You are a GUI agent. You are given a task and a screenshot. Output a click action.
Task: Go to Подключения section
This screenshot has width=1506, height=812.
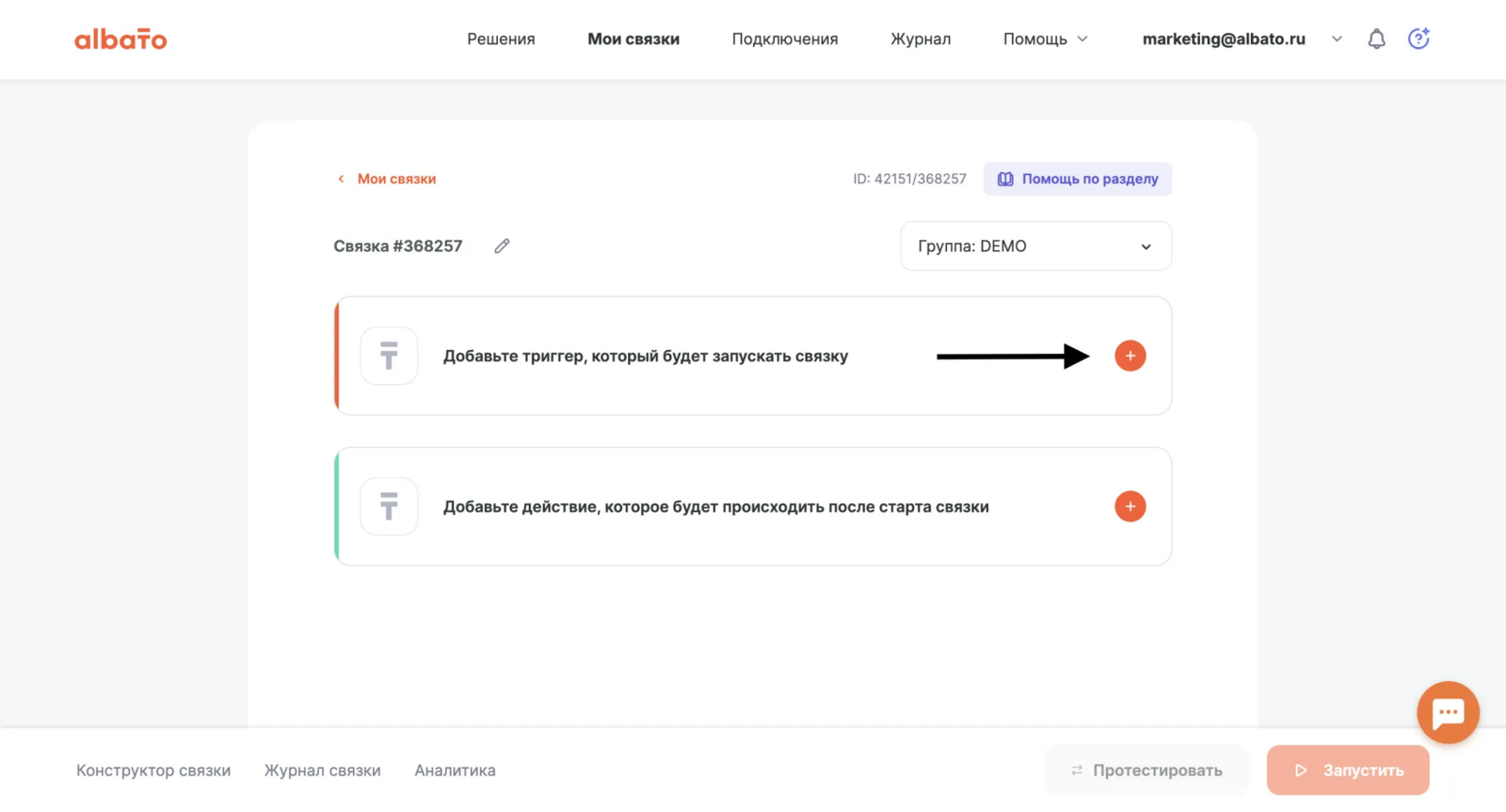pos(784,39)
